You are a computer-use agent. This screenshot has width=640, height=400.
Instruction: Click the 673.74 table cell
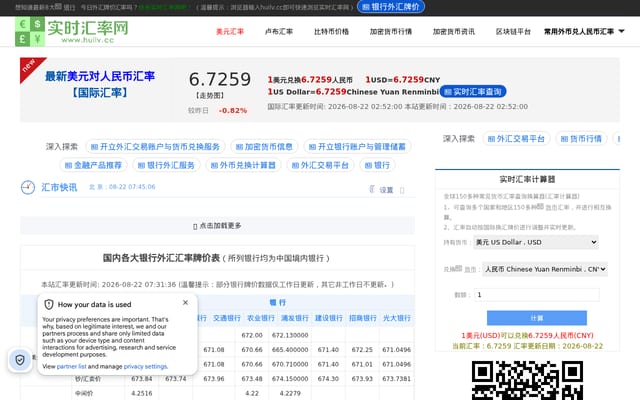point(176,379)
